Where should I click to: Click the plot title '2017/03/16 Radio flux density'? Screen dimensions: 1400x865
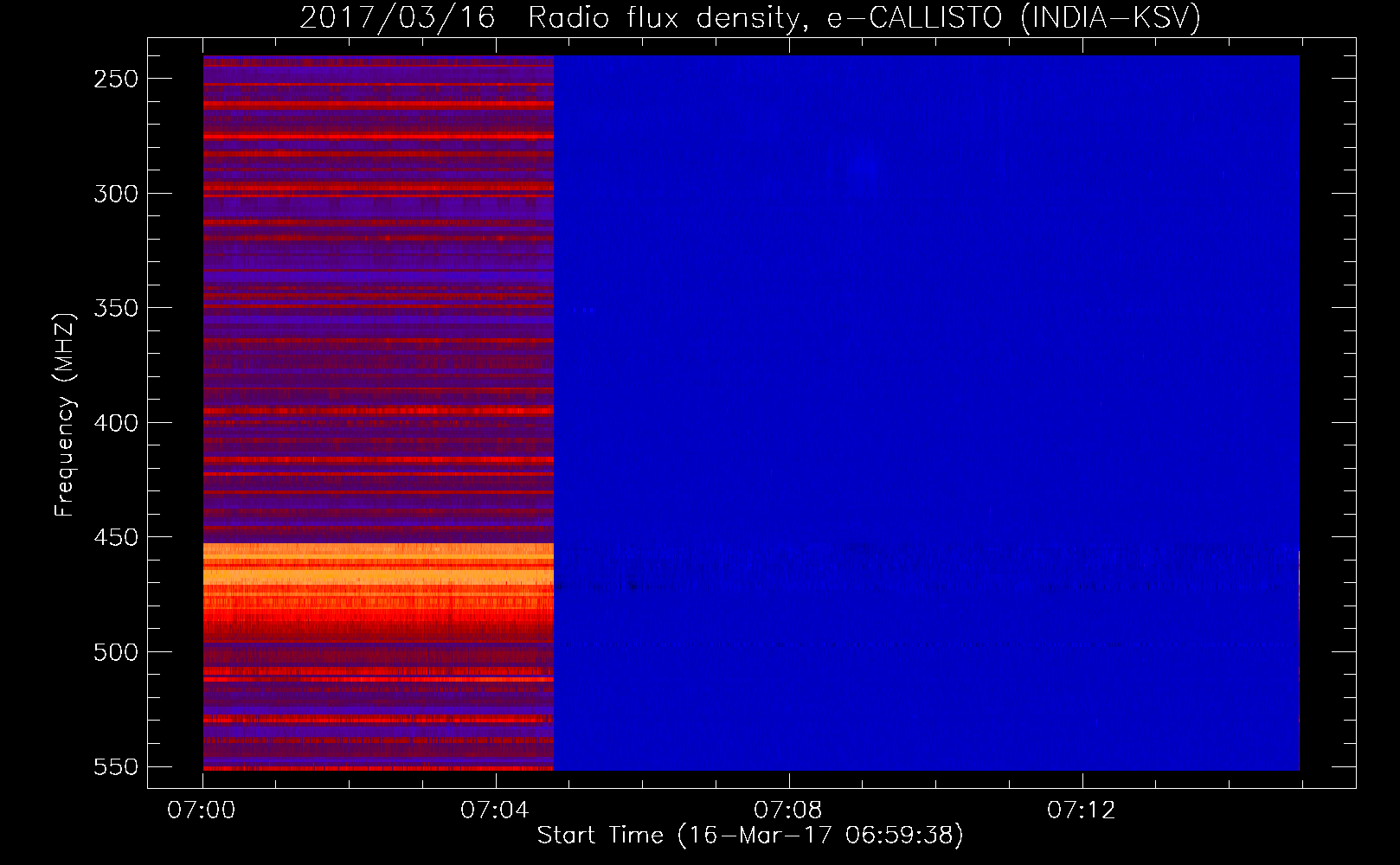[x=750, y=17]
